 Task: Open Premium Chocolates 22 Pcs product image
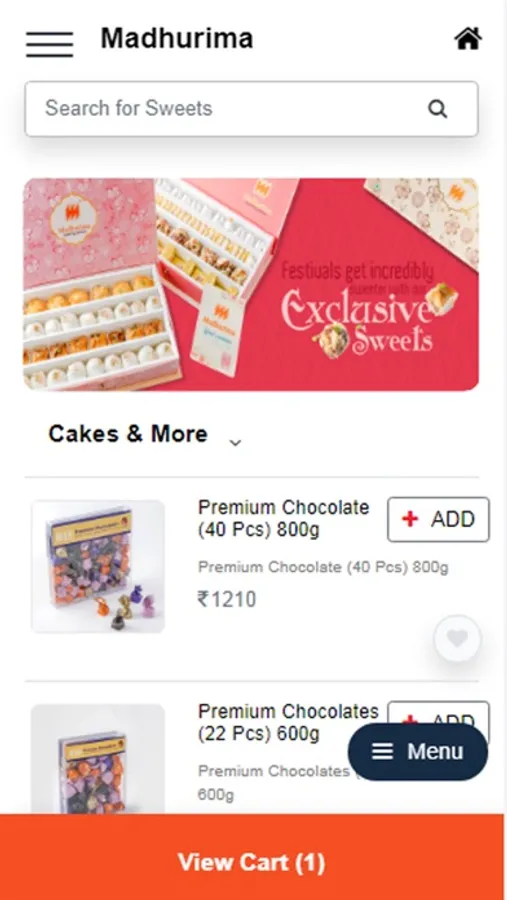point(98,759)
